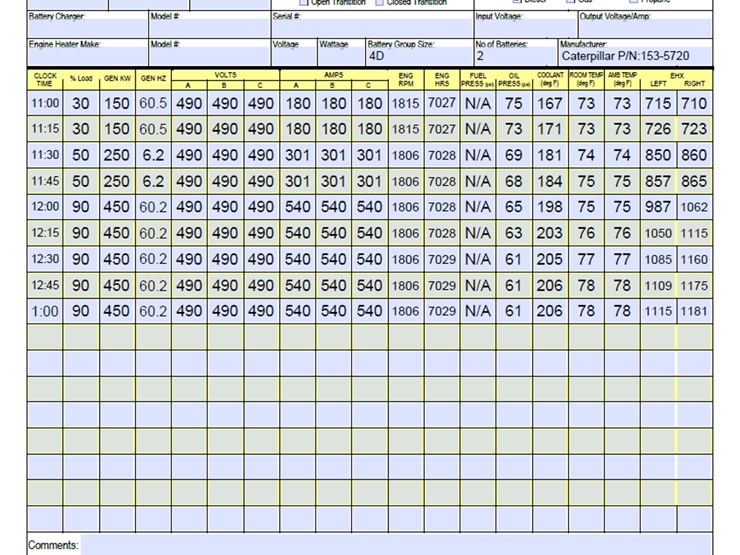740x555 pixels.
Task: Select EHX Right cell showing 1181
Action: [693, 311]
